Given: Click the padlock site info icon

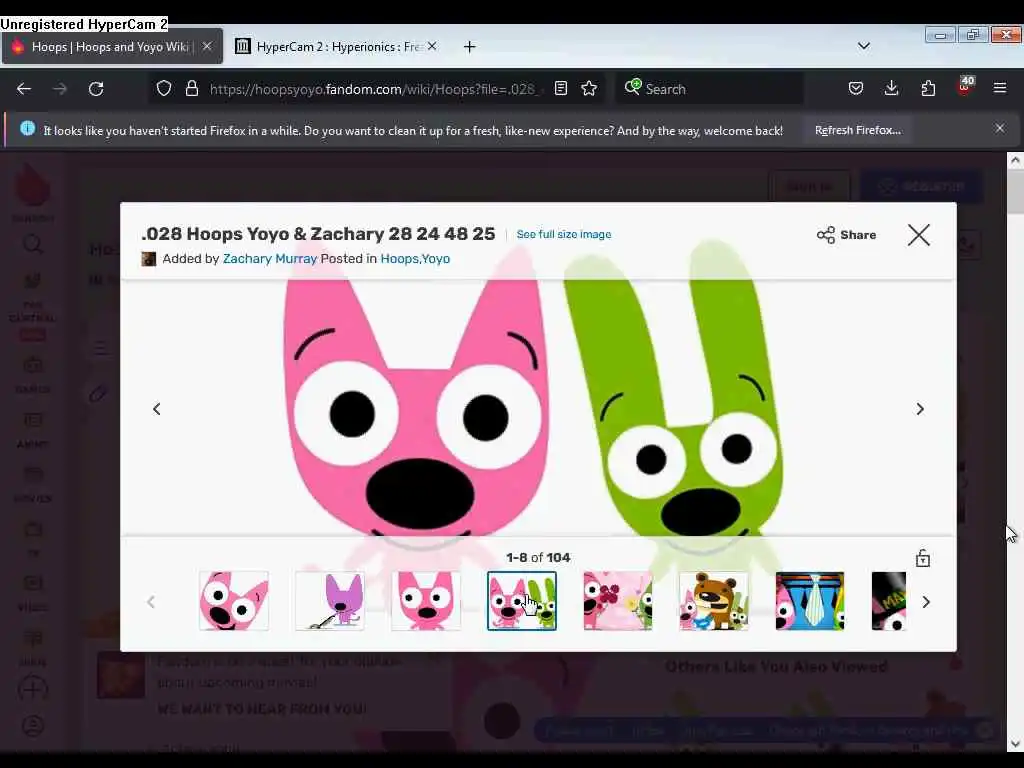Looking at the screenshot, I should [x=191, y=89].
